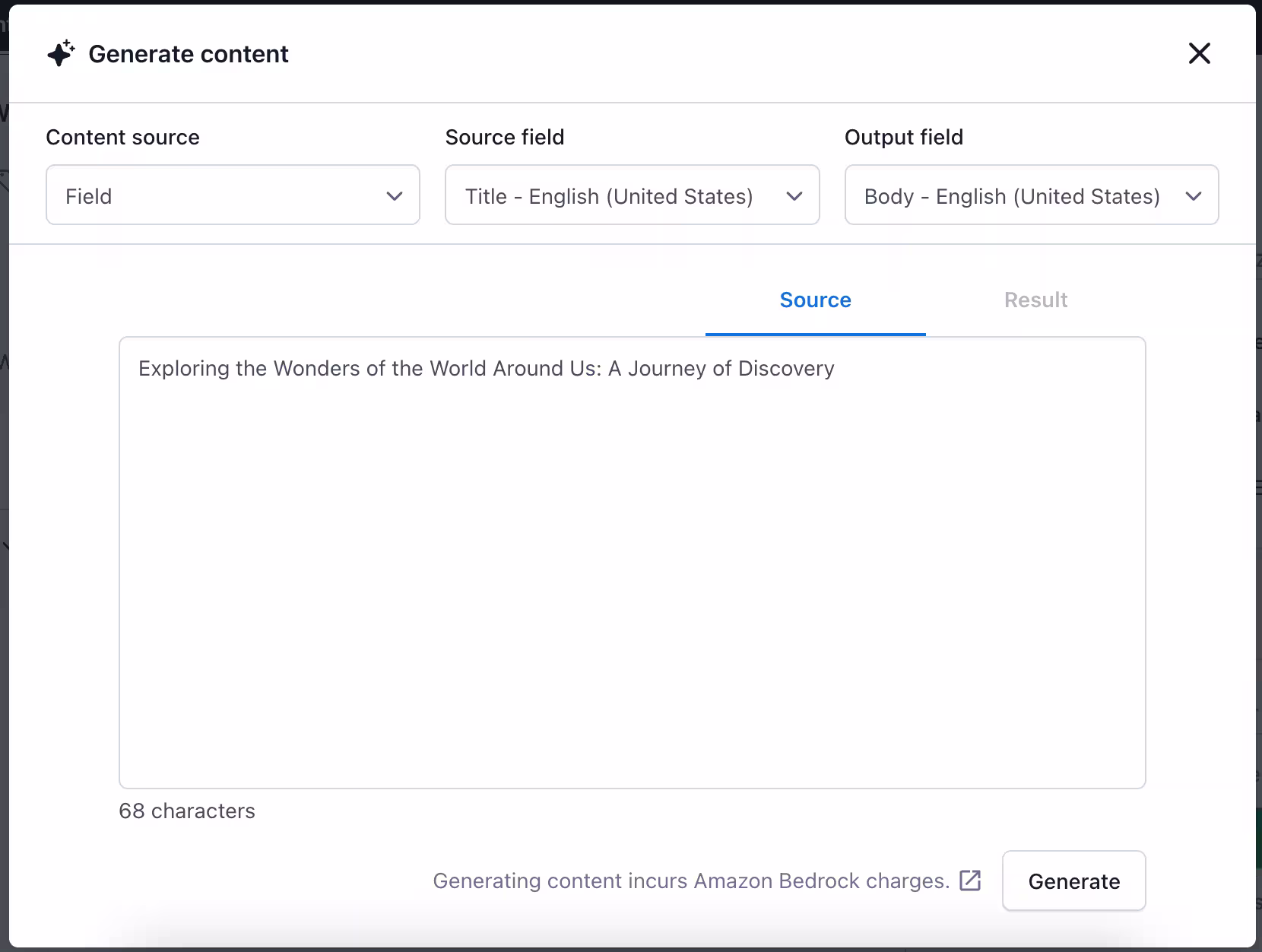
Task: Click the '68 characters' count text
Action: 187,811
